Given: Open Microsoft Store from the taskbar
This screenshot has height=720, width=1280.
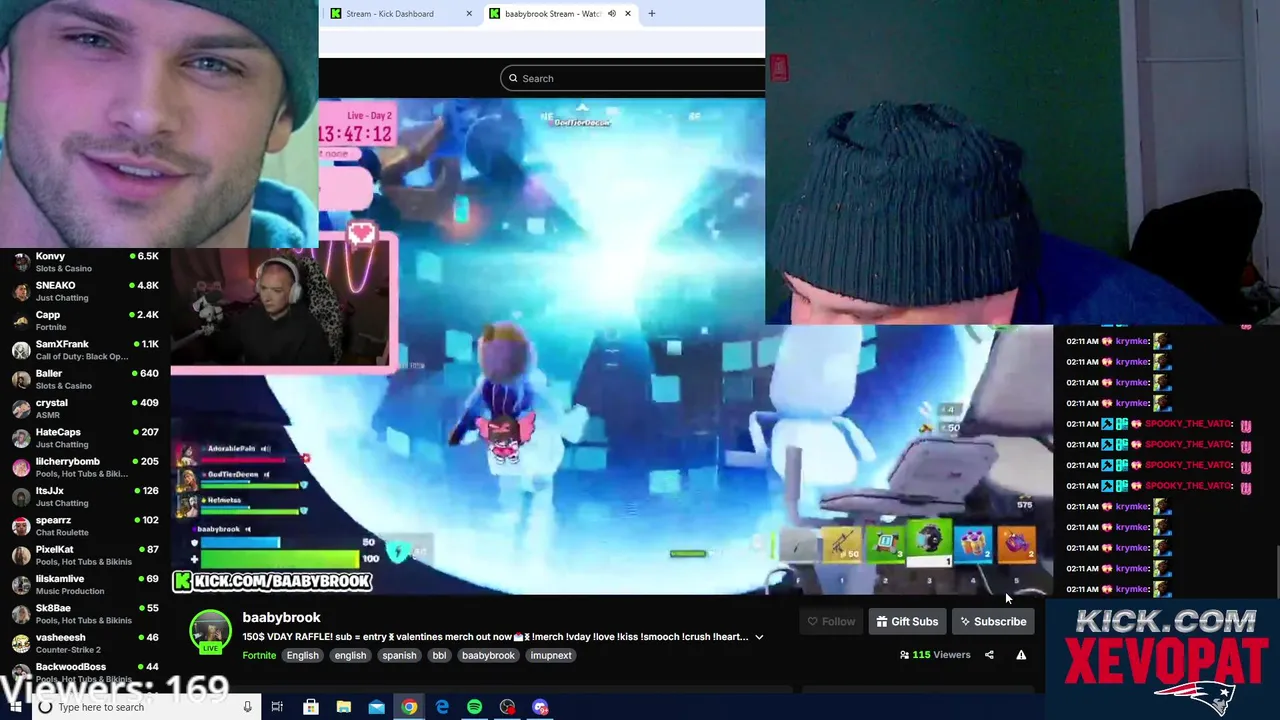Looking at the screenshot, I should click(310, 707).
